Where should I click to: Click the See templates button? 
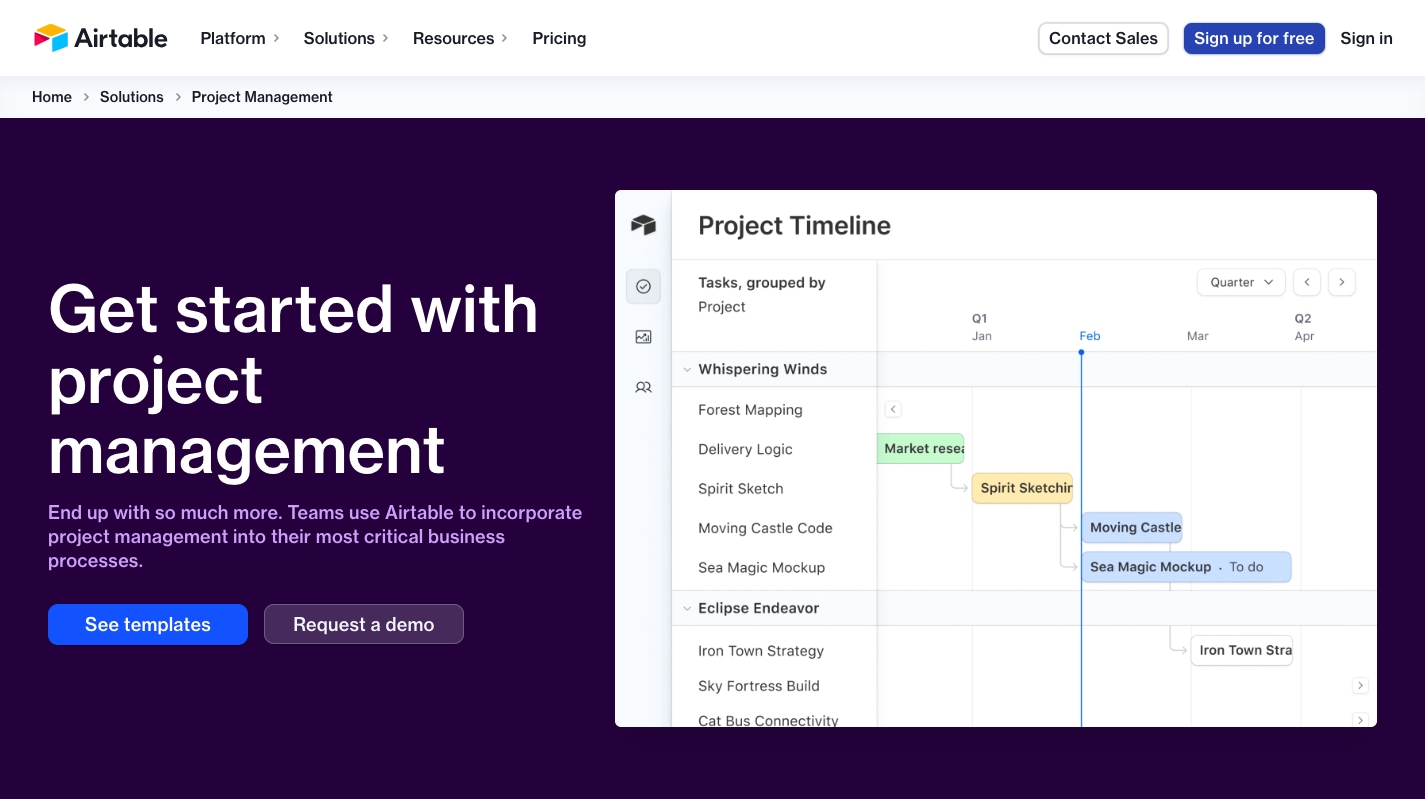pos(147,624)
